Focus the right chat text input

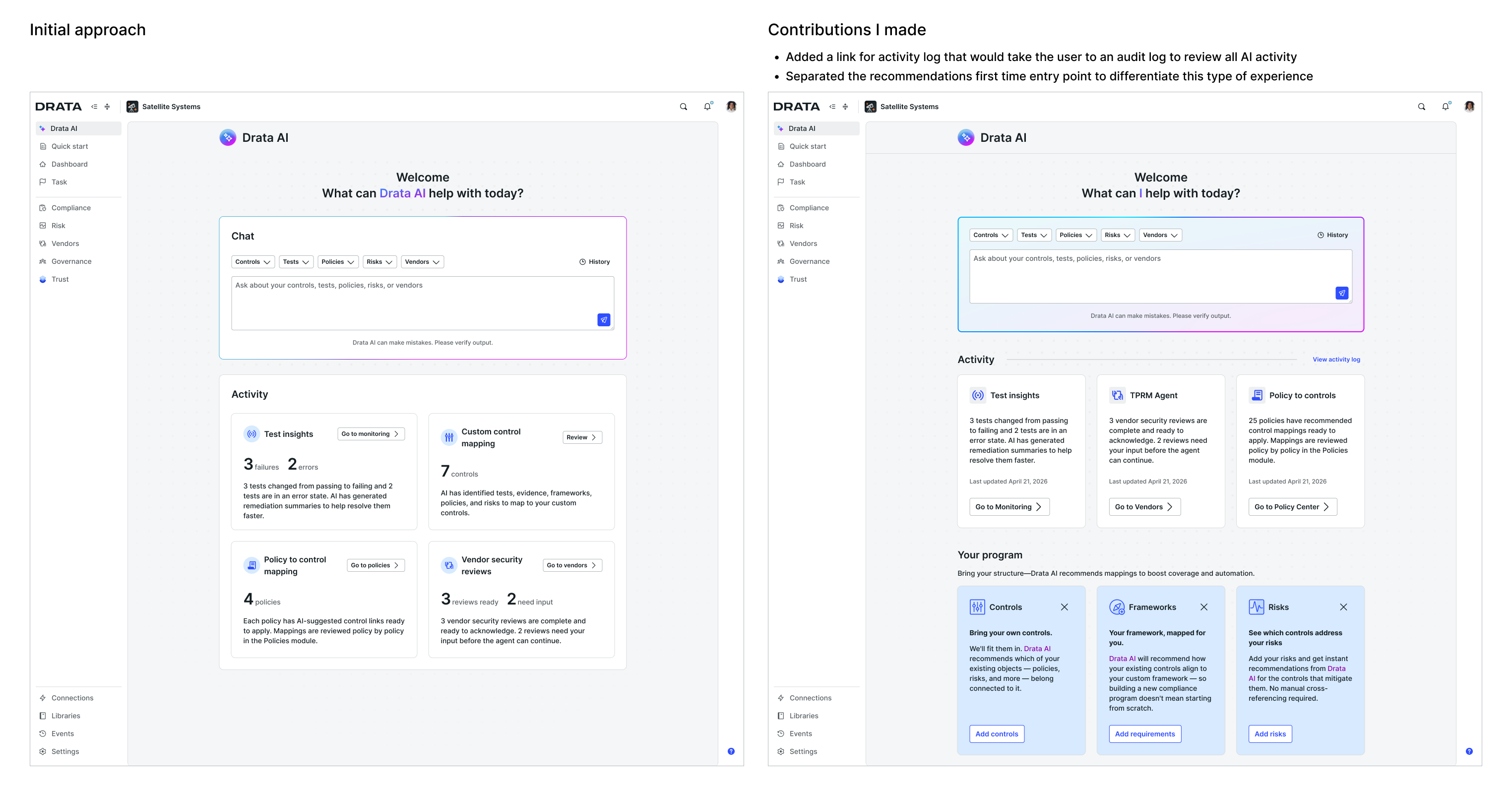pos(1160,276)
